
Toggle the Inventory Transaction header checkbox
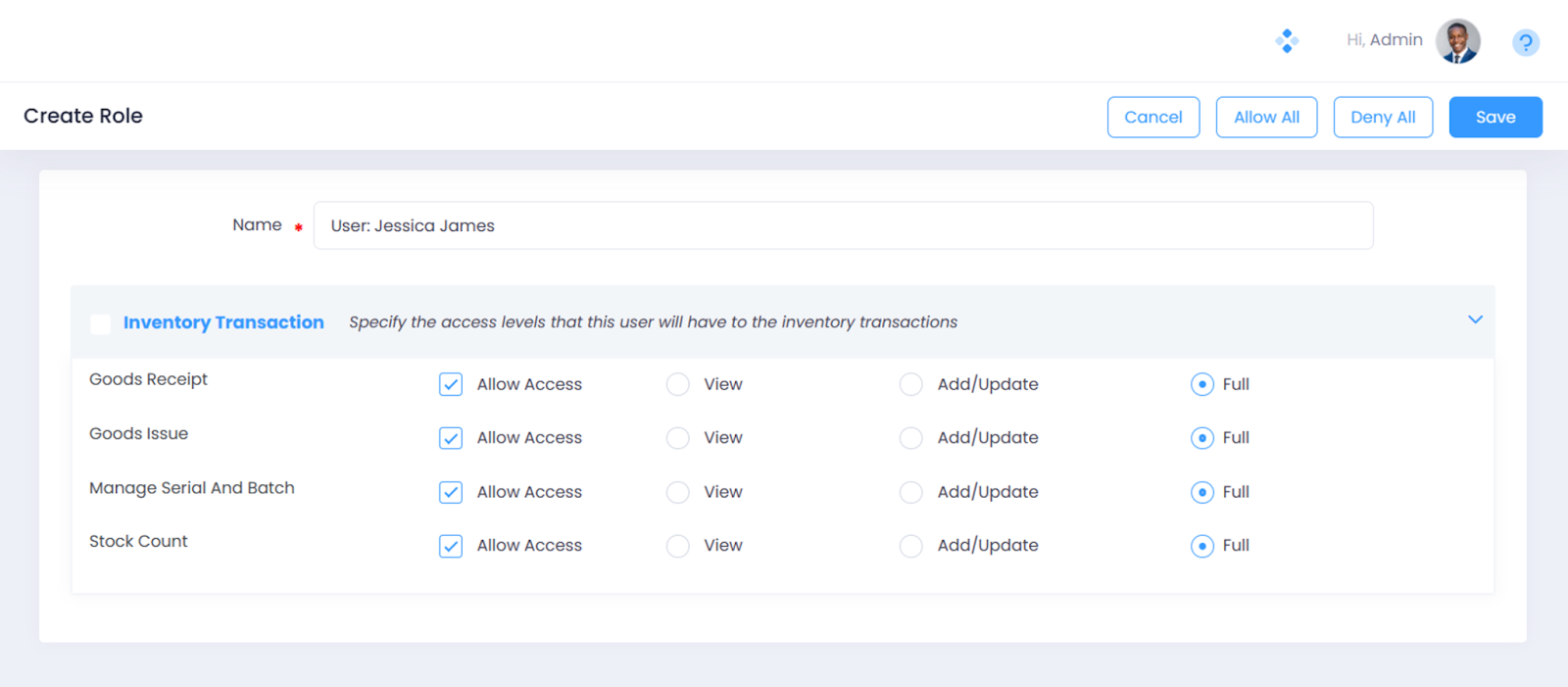tap(100, 323)
